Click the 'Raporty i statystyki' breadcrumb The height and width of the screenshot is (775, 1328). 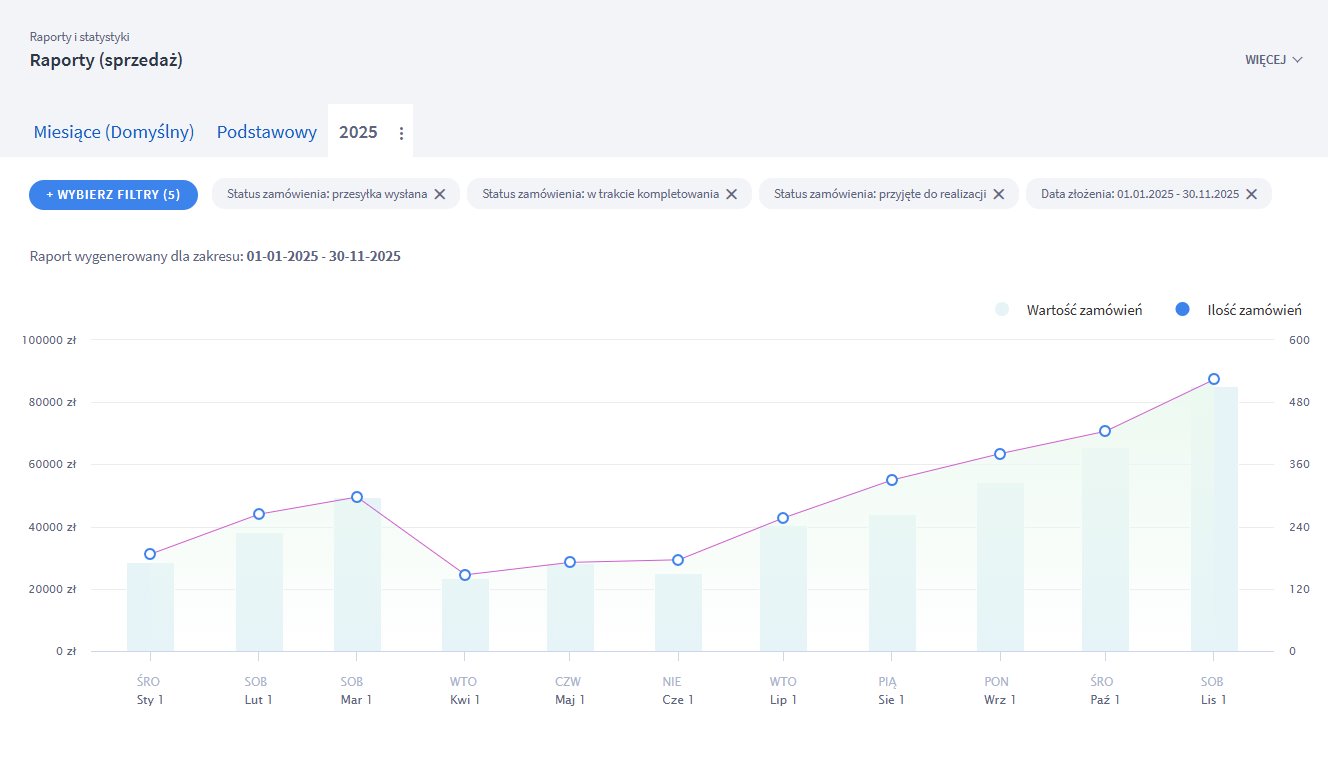(79, 37)
